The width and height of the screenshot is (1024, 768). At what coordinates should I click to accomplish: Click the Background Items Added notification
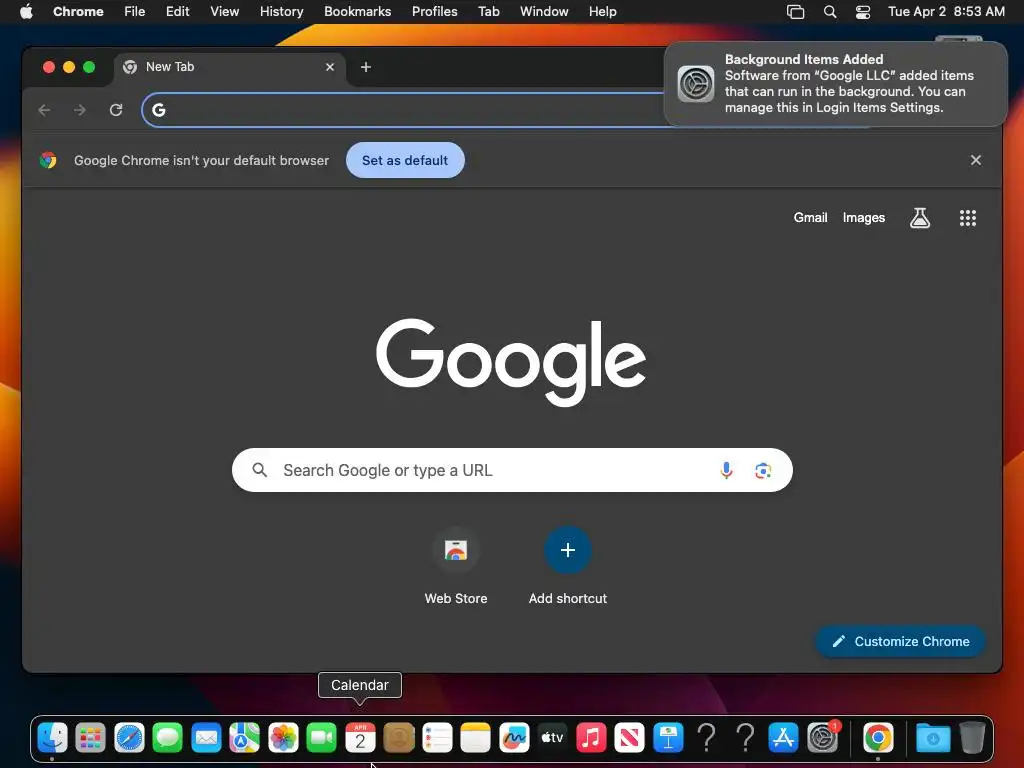(x=835, y=84)
